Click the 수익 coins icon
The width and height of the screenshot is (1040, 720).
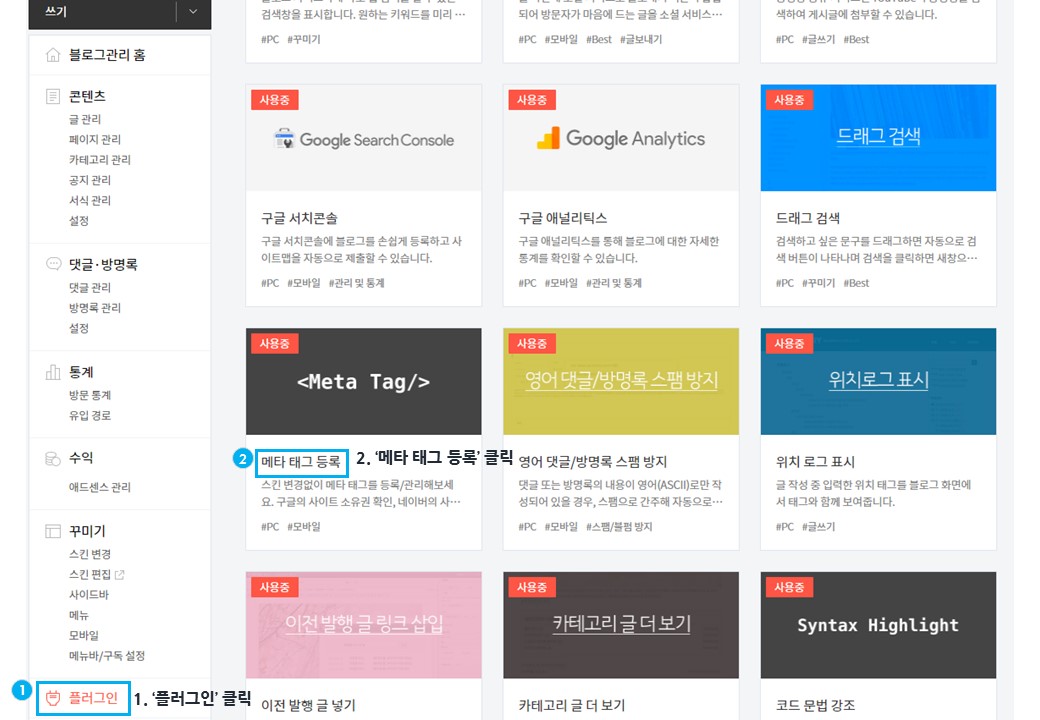pyautogui.click(x=53, y=458)
